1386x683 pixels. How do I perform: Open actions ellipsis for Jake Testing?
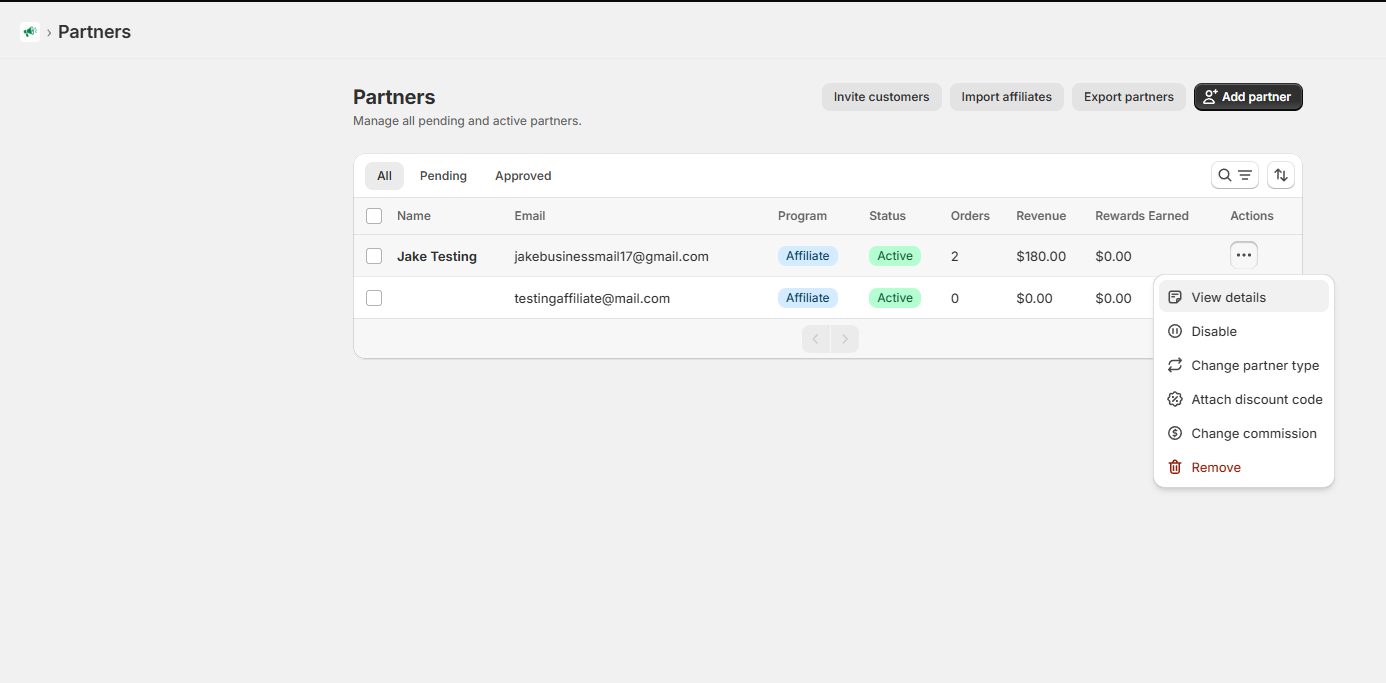[x=1244, y=256]
